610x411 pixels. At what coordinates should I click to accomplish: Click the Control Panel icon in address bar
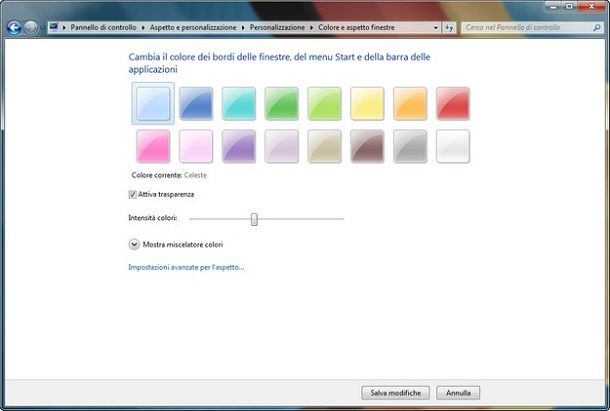pos(54,27)
